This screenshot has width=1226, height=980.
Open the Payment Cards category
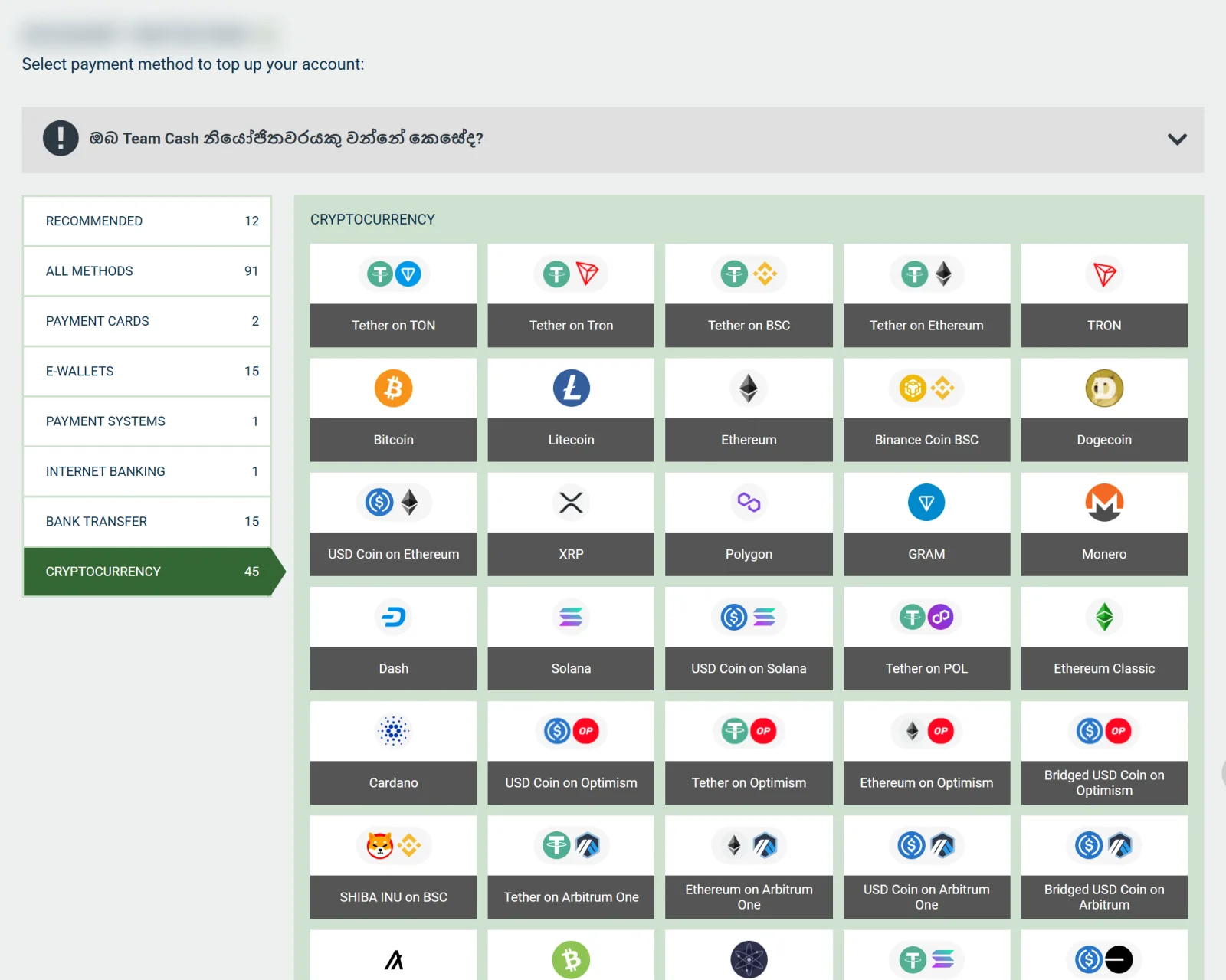pos(147,321)
